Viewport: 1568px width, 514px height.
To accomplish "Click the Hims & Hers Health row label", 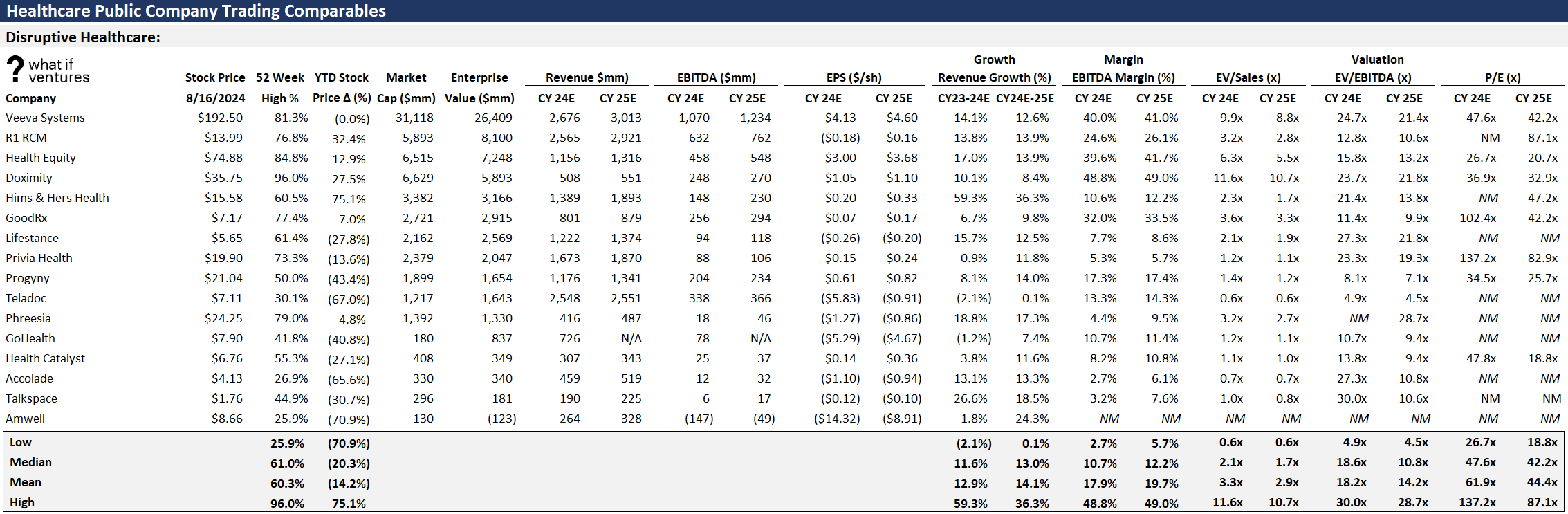I will point(57,198).
